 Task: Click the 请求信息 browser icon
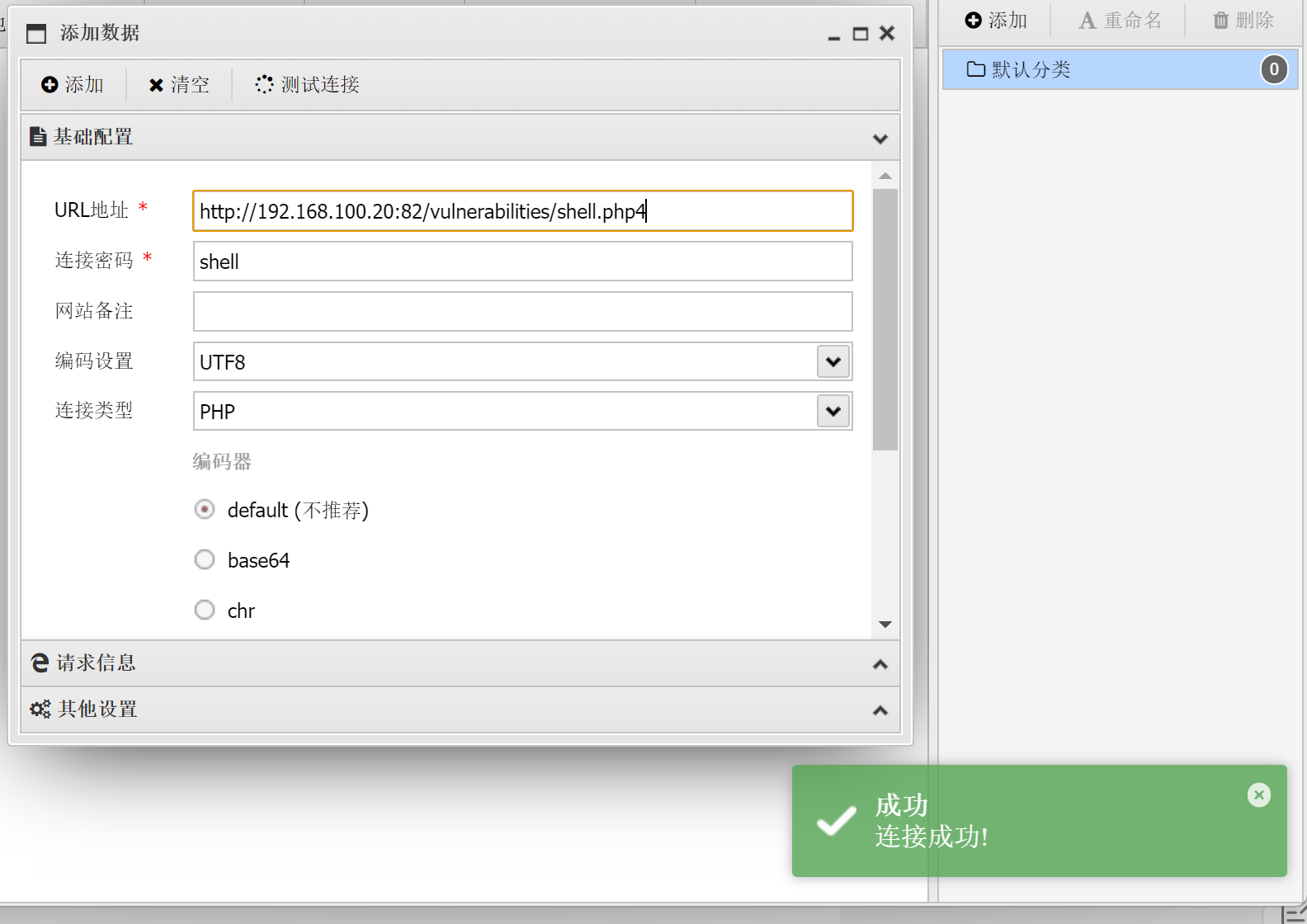tap(40, 662)
